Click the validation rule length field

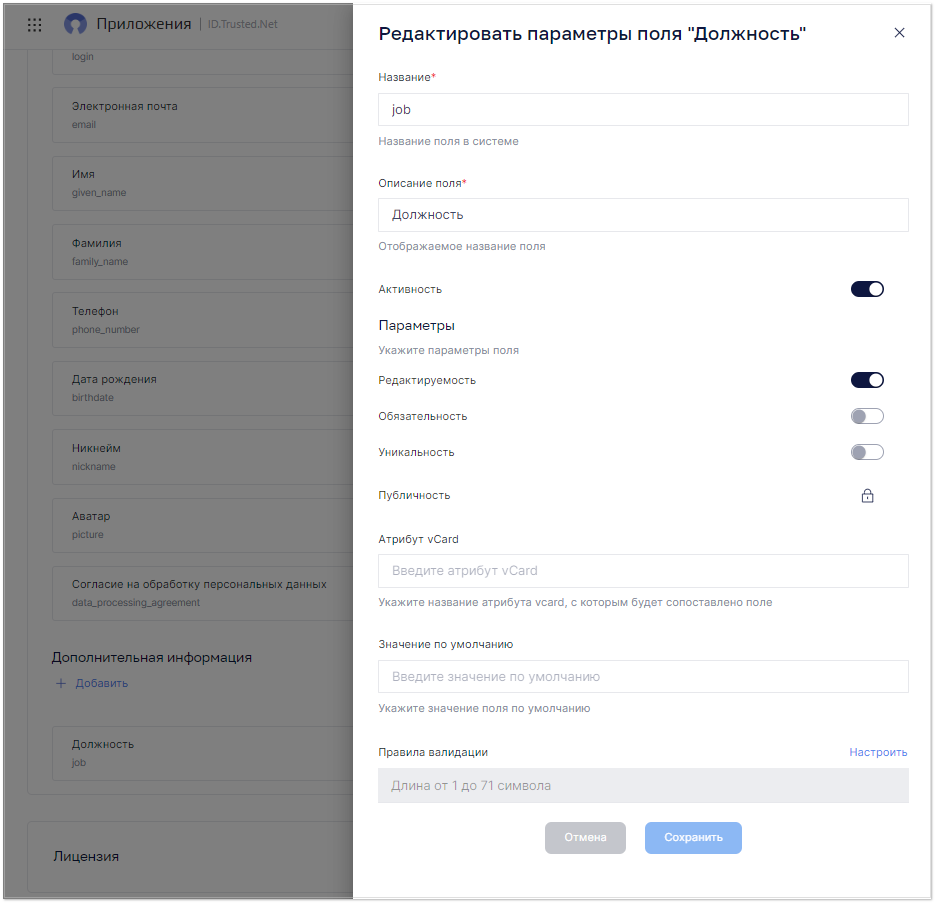(643, 786)
